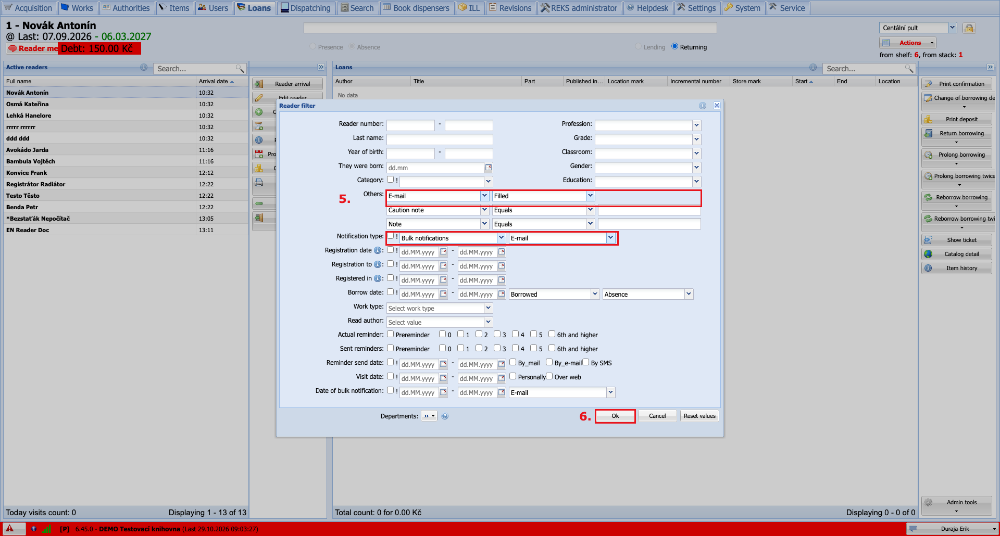This screenshot has width=1000, height=536.
Task: Click the help icon in Active readers header
Action: point(144,67)
